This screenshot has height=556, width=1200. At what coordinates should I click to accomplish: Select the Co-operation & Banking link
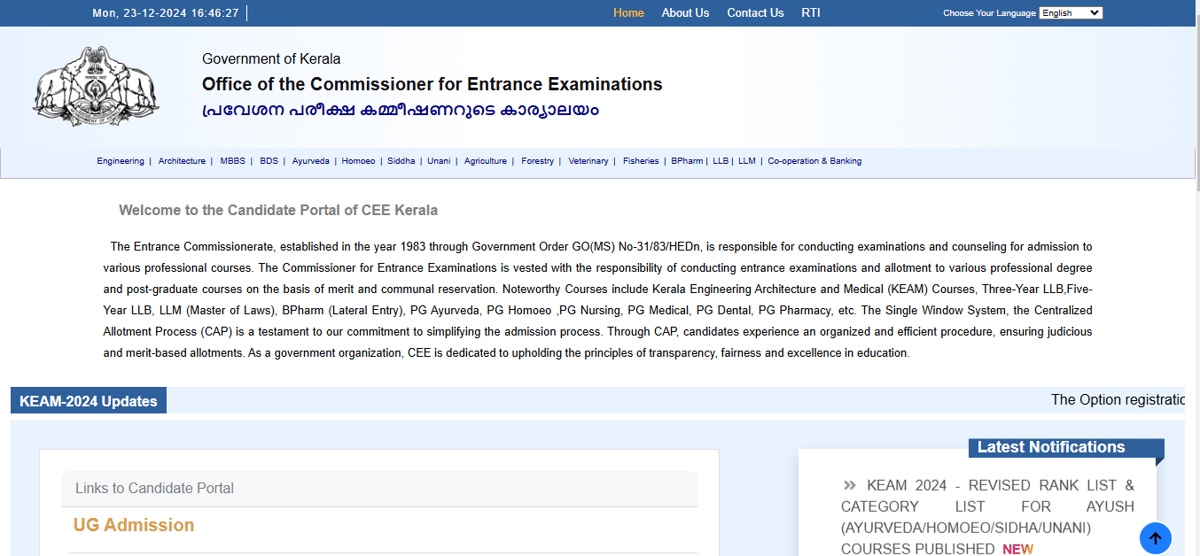[x=815, y=161]
